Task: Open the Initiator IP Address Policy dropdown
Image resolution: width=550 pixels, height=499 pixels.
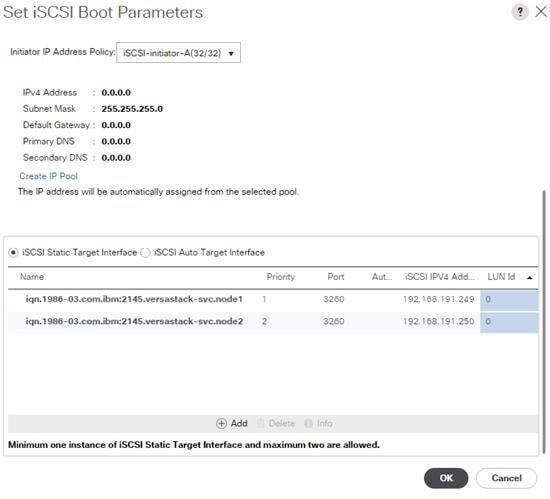Action: pyautogui.click(x=178, y=53)
